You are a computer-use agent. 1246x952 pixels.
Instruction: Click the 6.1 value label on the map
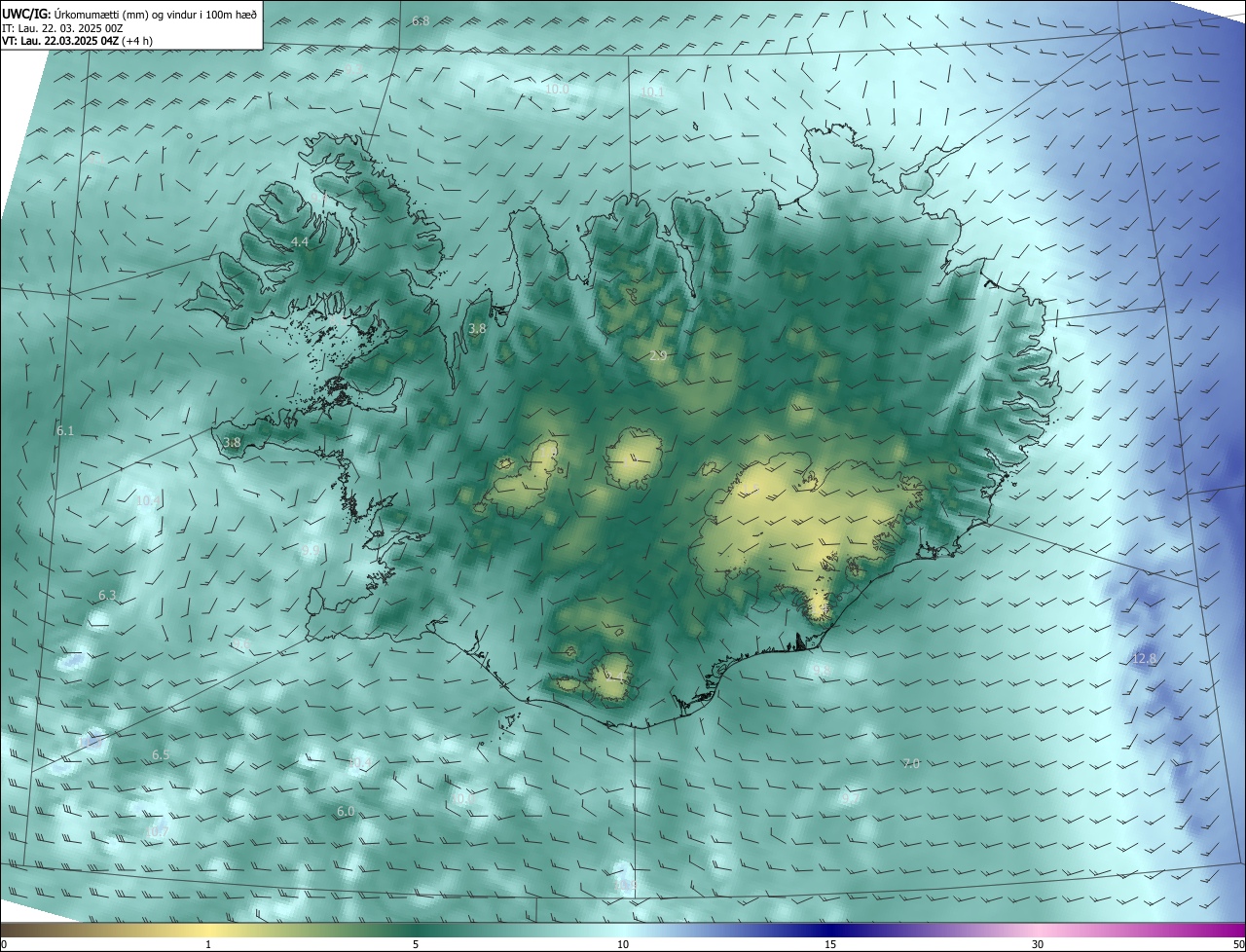(65, 430)
